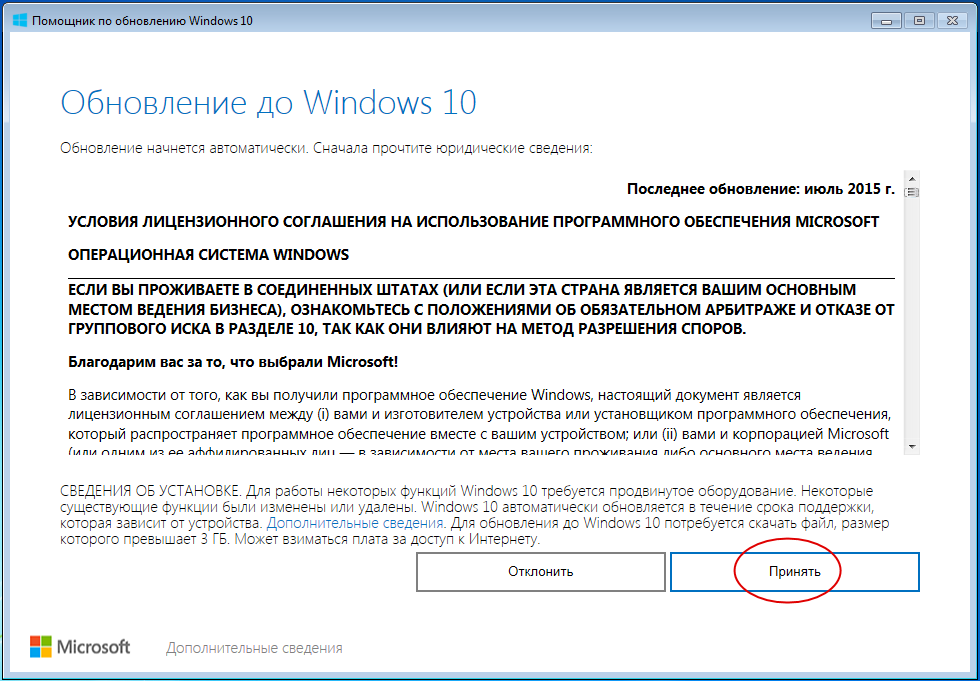Click the text Благодарим вас за то, что выбрали Microsoft!
Viewport: 980px width, 681px height.
(x=232, y=362)
